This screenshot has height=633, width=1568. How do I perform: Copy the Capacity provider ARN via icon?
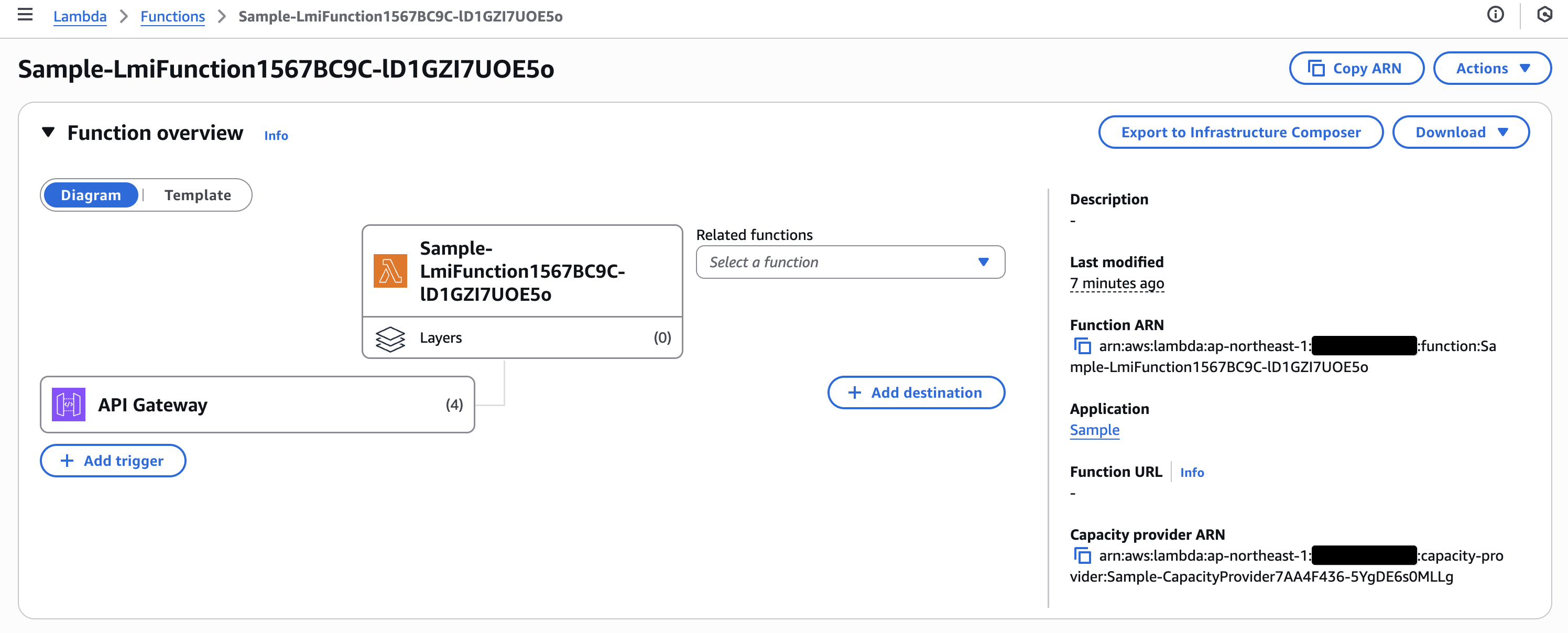[x=1082, y=555]
